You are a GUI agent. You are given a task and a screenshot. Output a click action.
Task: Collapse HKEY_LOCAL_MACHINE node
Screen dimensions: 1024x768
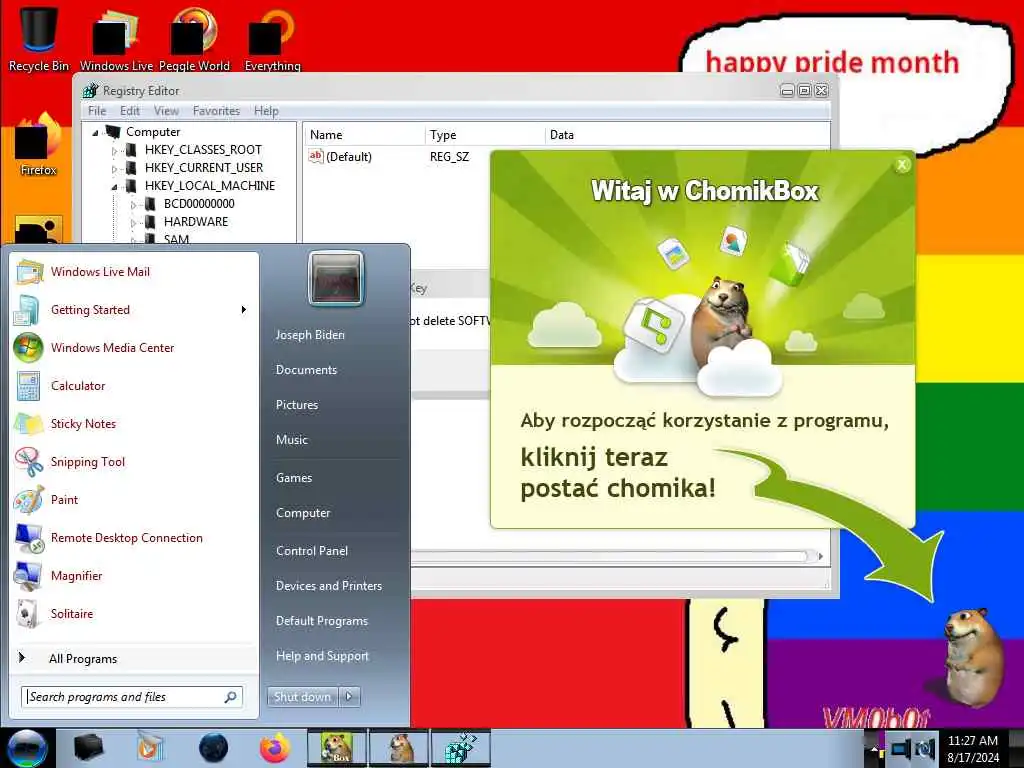coord(114,187)
